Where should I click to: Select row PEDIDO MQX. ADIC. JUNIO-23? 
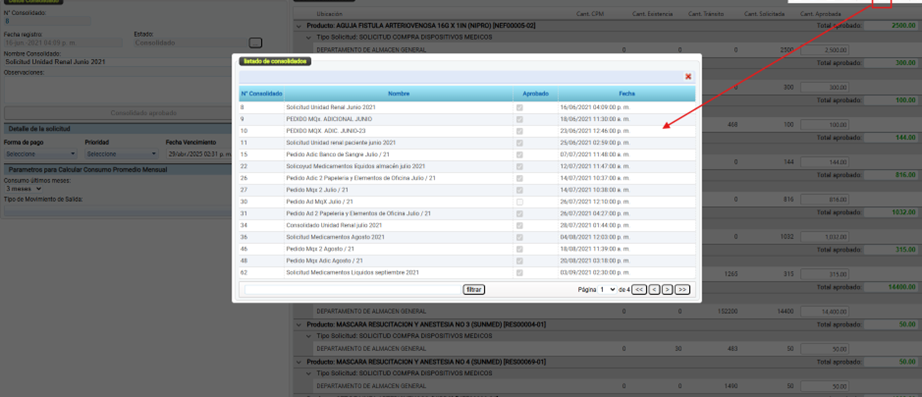(x=467, y=131)
